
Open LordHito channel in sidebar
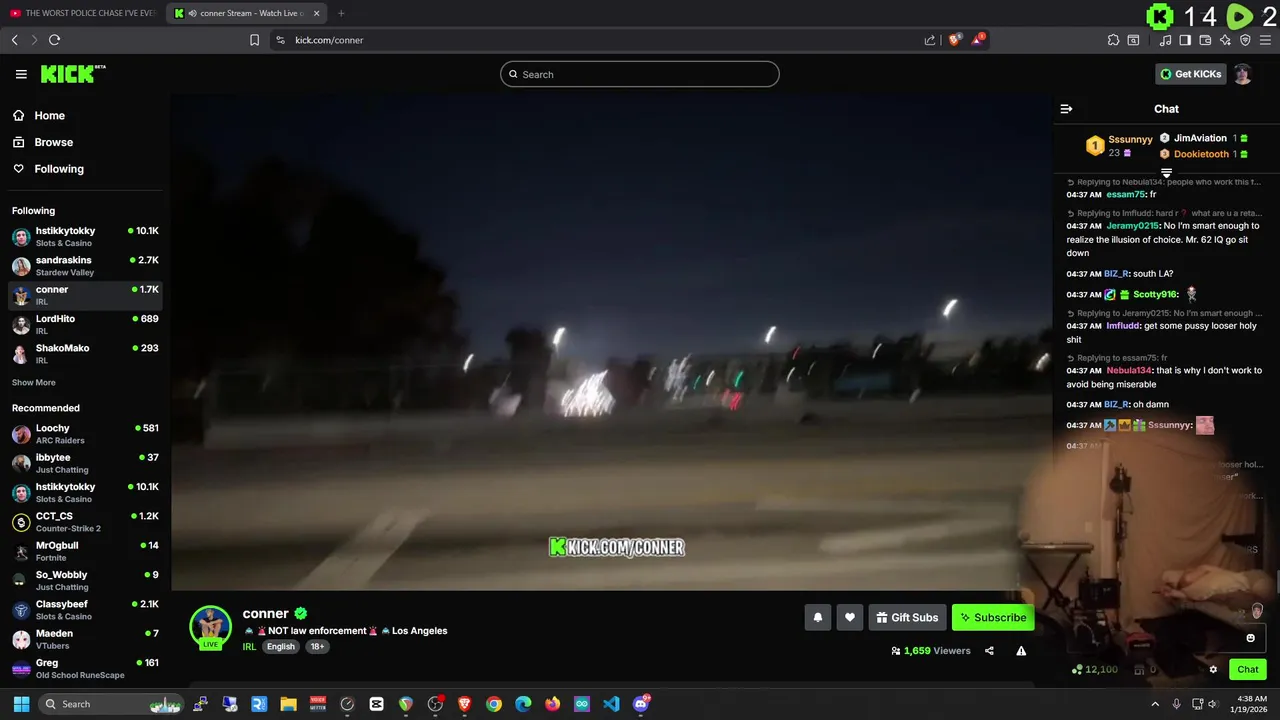85,324
